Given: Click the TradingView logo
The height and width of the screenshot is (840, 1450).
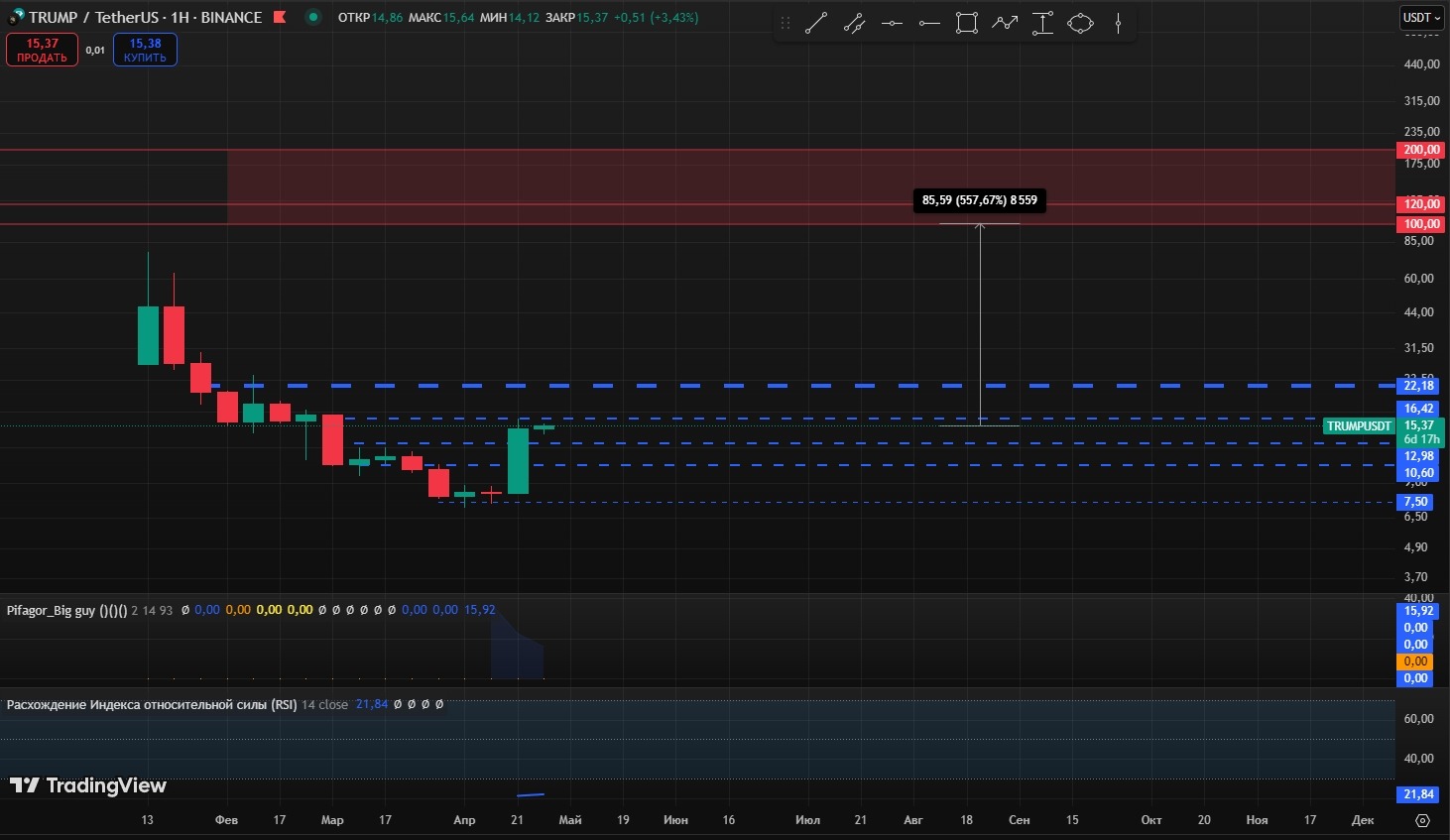Looking at the screenshot, I should [88, 785].
